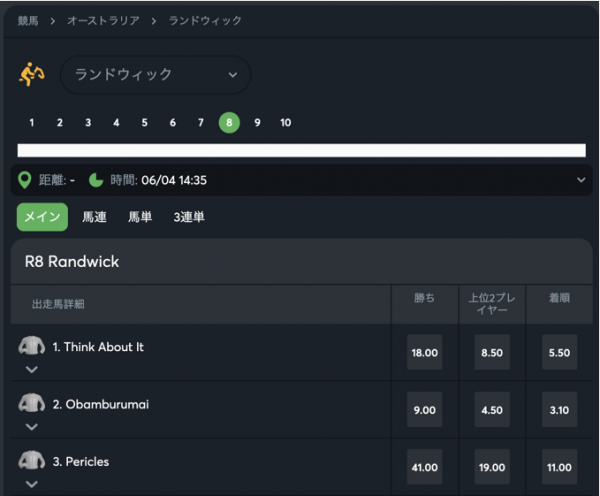Click the 3. Pericles runner name
Viewport: 600px width, 496px height.
tap(81, 462)
